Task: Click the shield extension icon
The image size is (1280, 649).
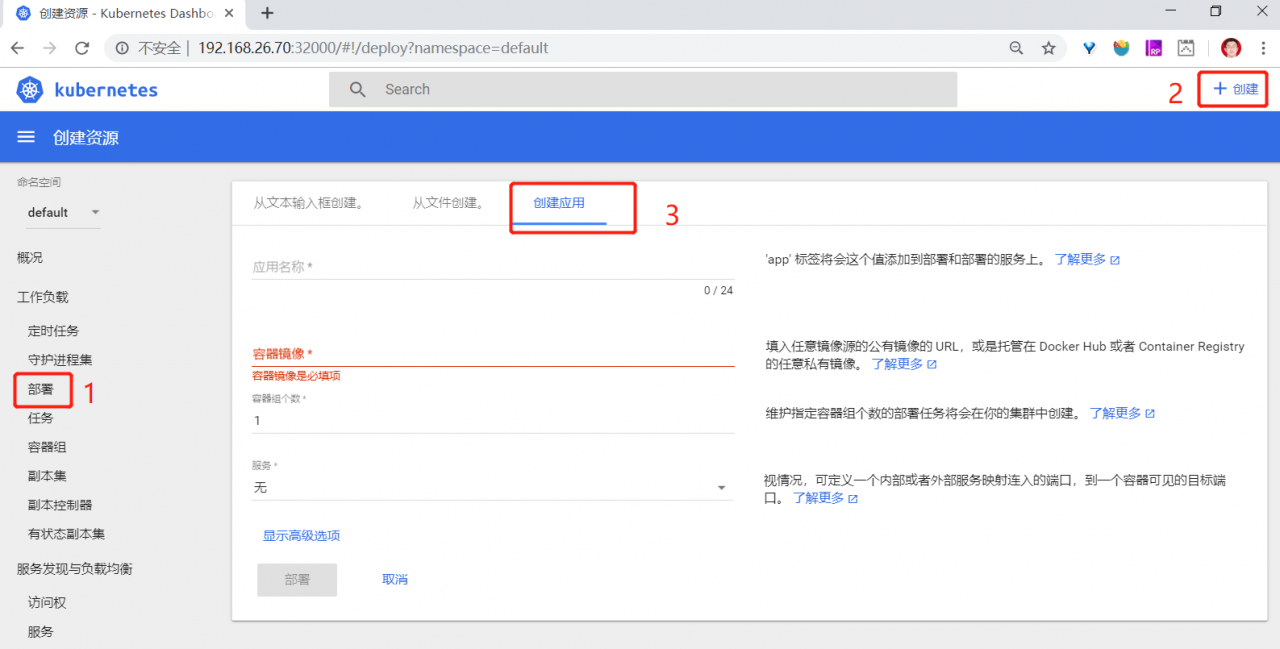Action: pos(1122,48)
